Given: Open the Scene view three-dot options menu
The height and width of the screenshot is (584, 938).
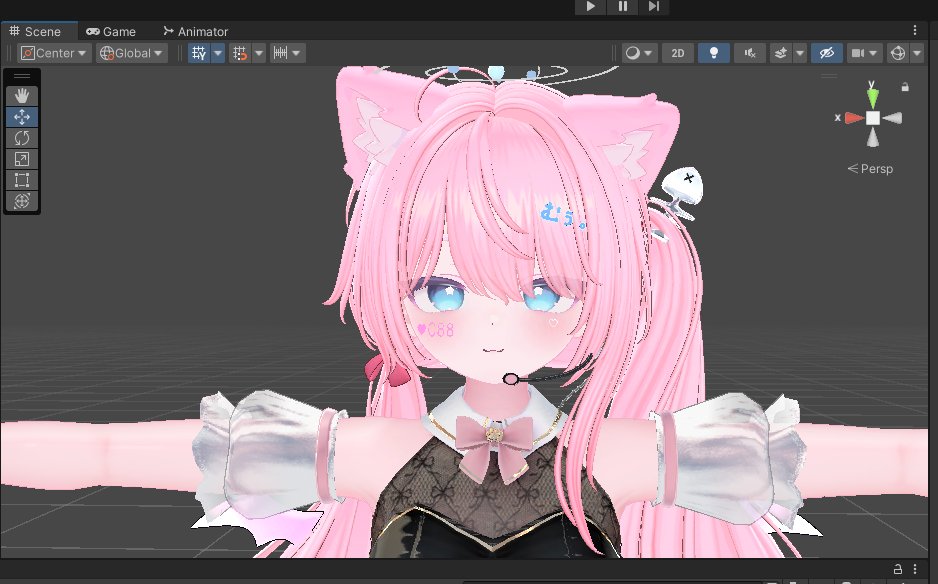Looking at the screenshot, I should point(915,30).
